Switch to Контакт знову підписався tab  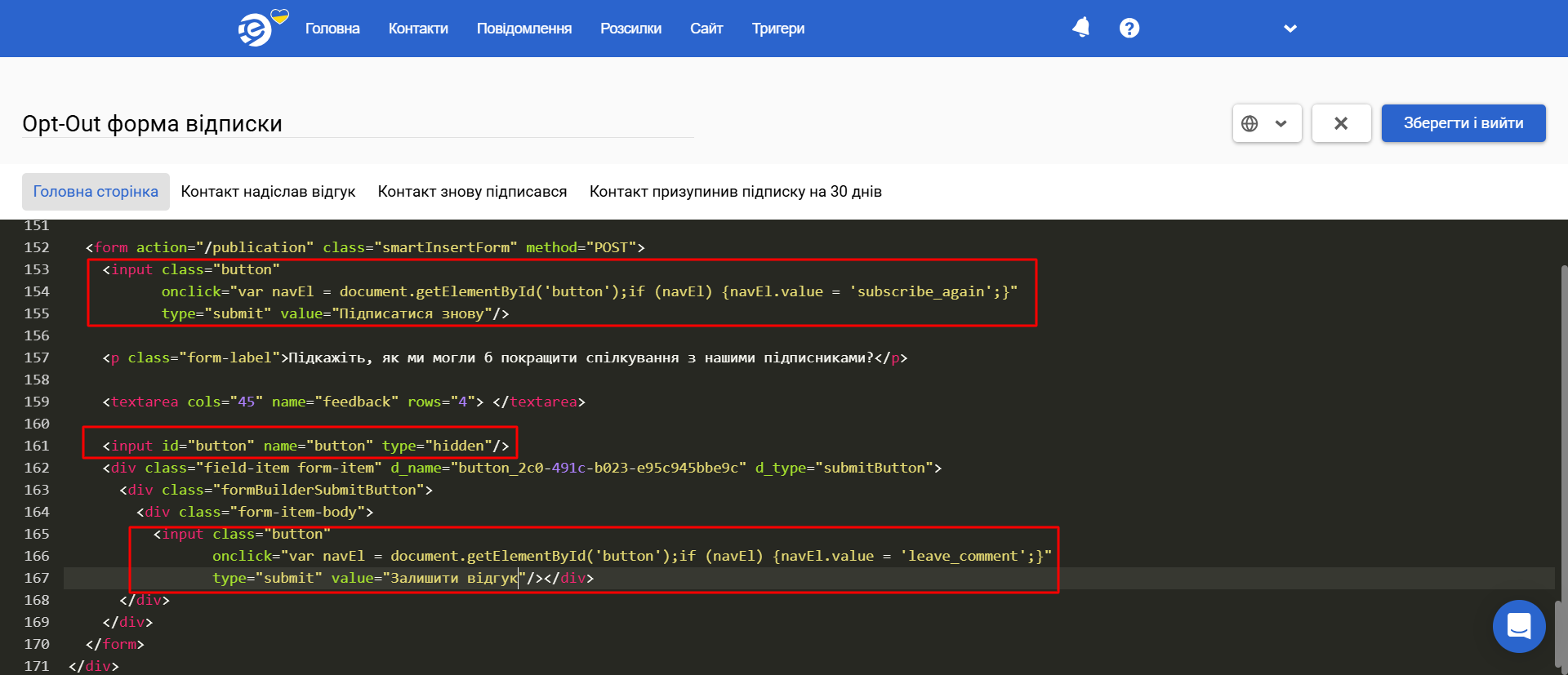(x=472, y=192)
